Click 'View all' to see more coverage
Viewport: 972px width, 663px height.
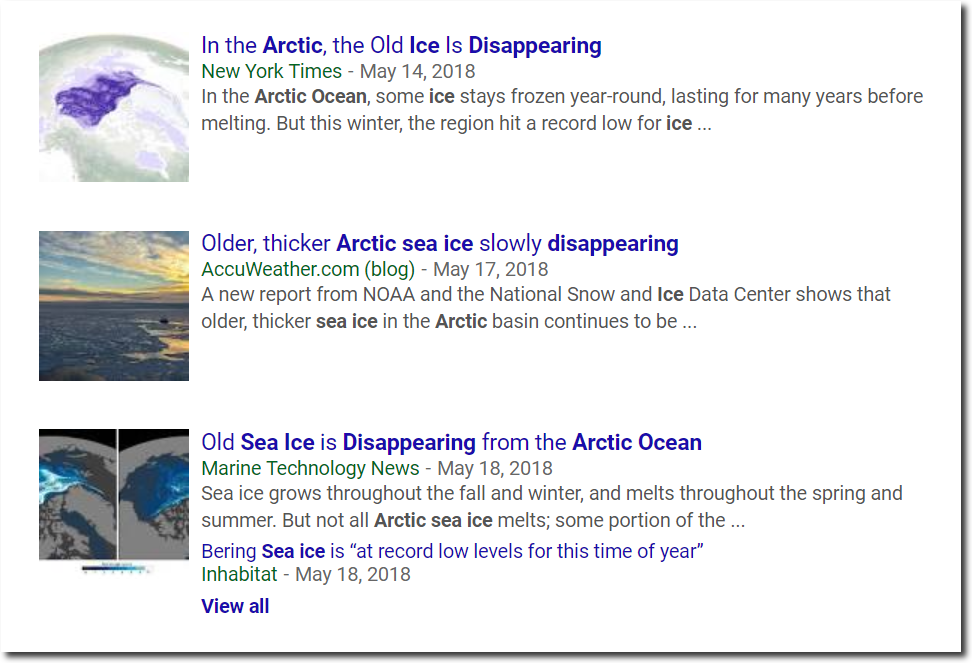coord(235,606)
